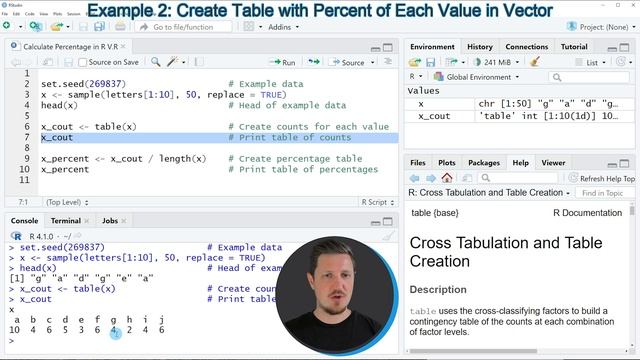Click the Source button
640x360 pixels.
[348, 62]
